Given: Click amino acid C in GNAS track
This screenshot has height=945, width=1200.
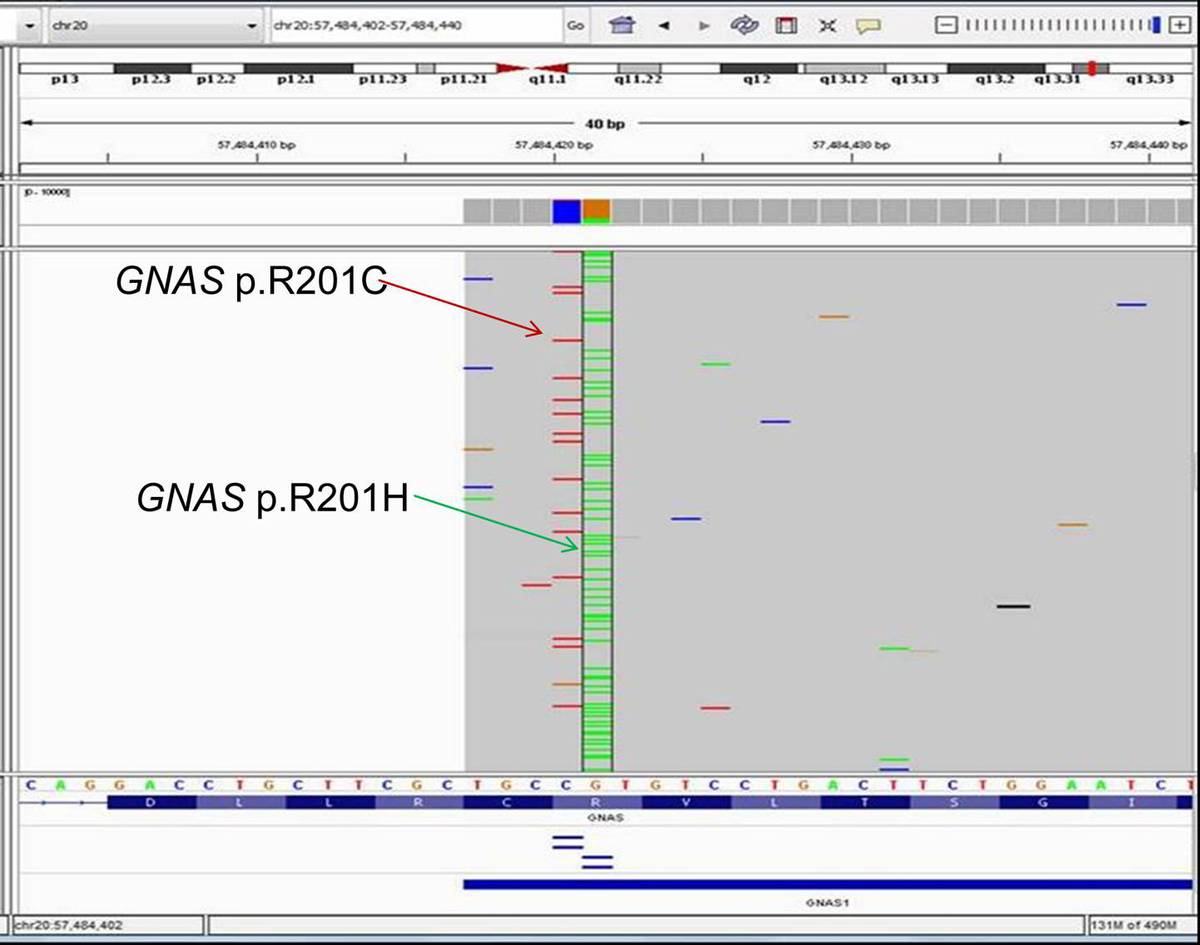Looking at the screenshot, I should point(508,802).
